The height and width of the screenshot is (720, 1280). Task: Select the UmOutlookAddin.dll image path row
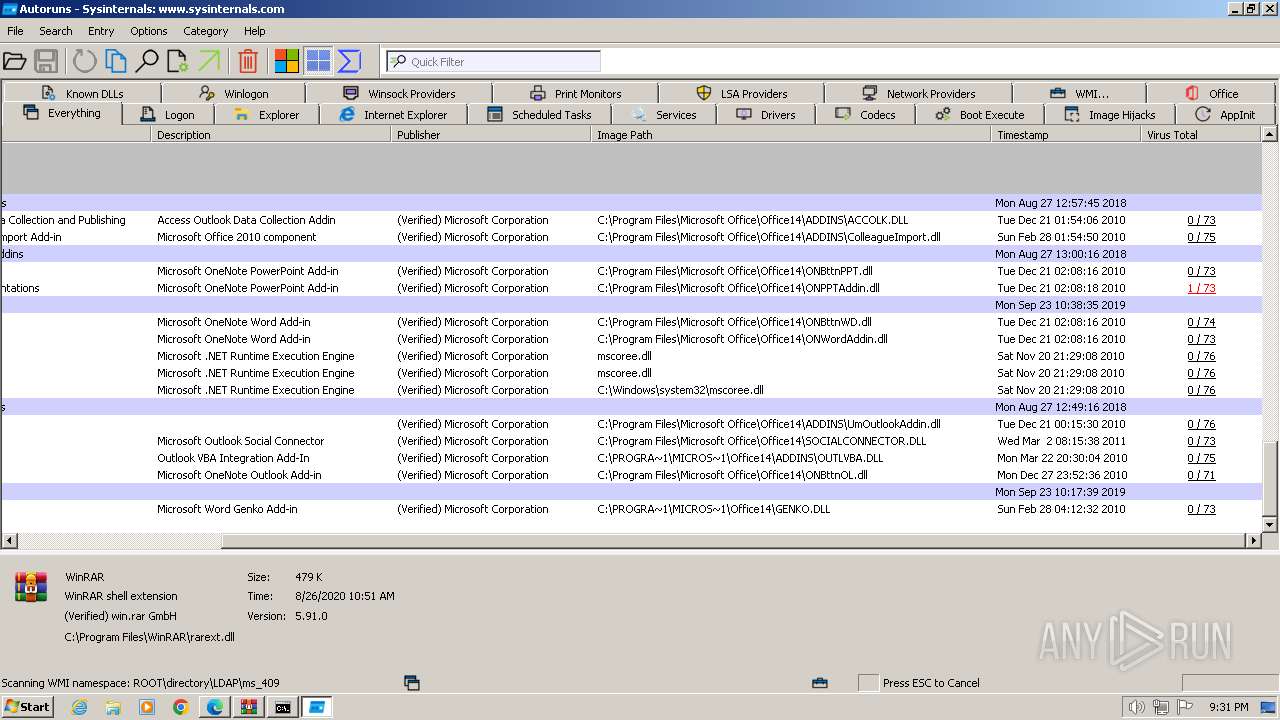632,424
